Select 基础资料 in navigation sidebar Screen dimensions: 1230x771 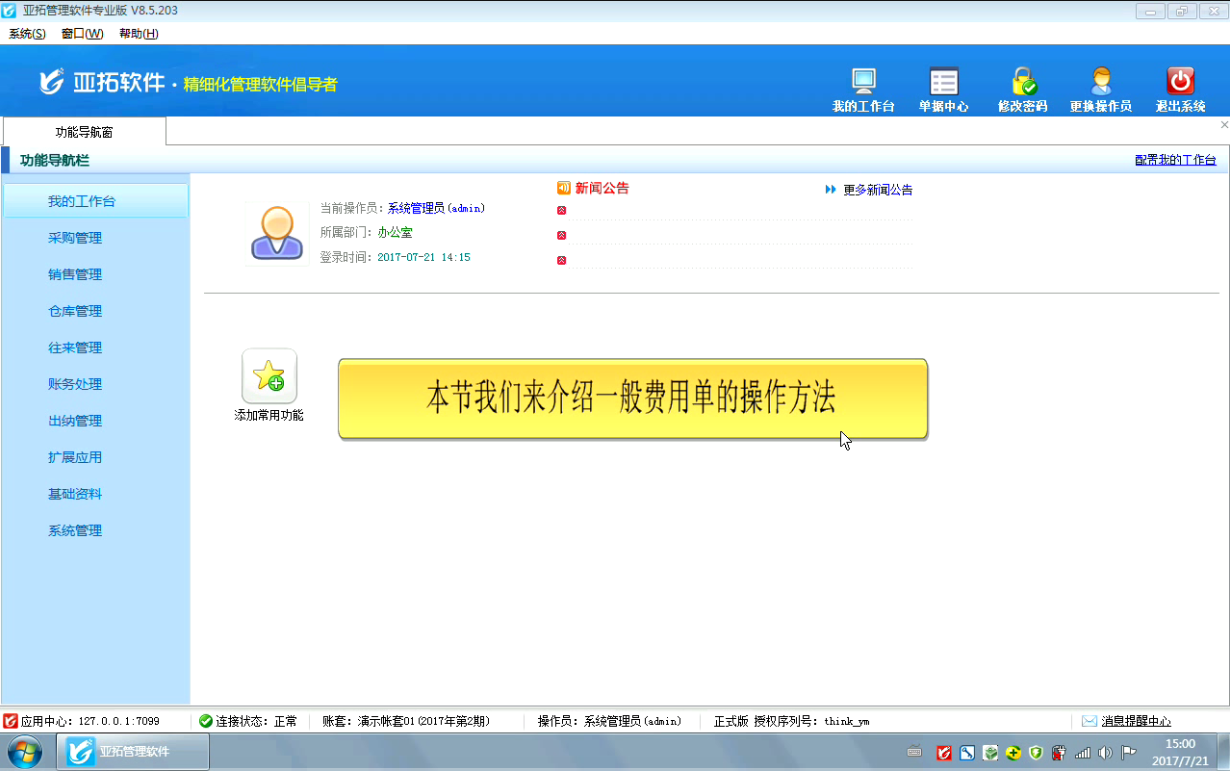coord(75,494)
